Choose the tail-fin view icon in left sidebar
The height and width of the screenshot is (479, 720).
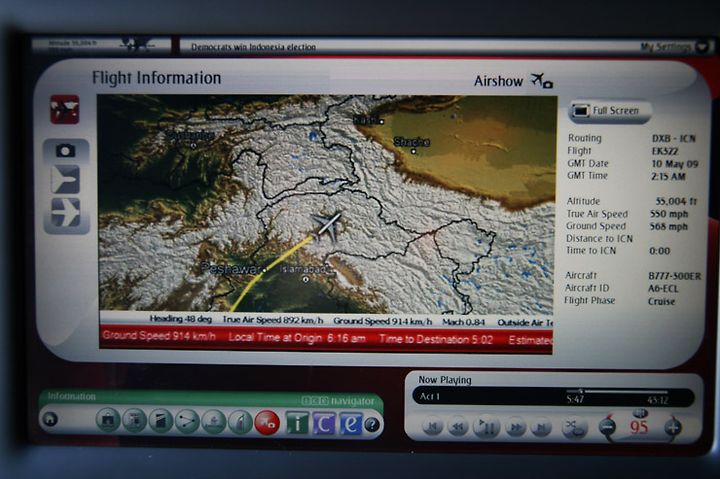click(66, 180)
